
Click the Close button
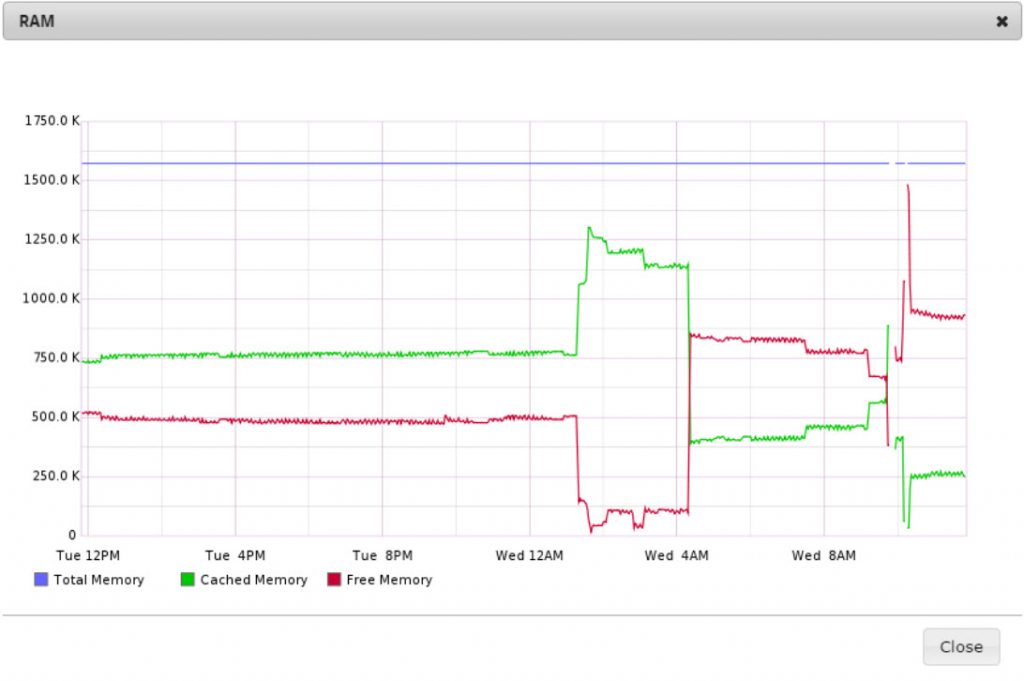click(961, 646)
